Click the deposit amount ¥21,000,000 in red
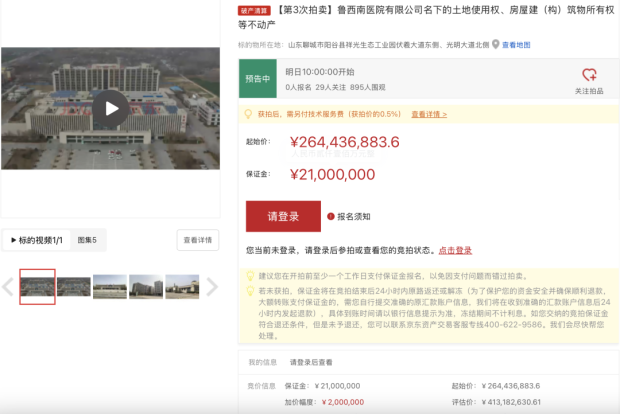620x414 pixels. [x=333, y=174]
